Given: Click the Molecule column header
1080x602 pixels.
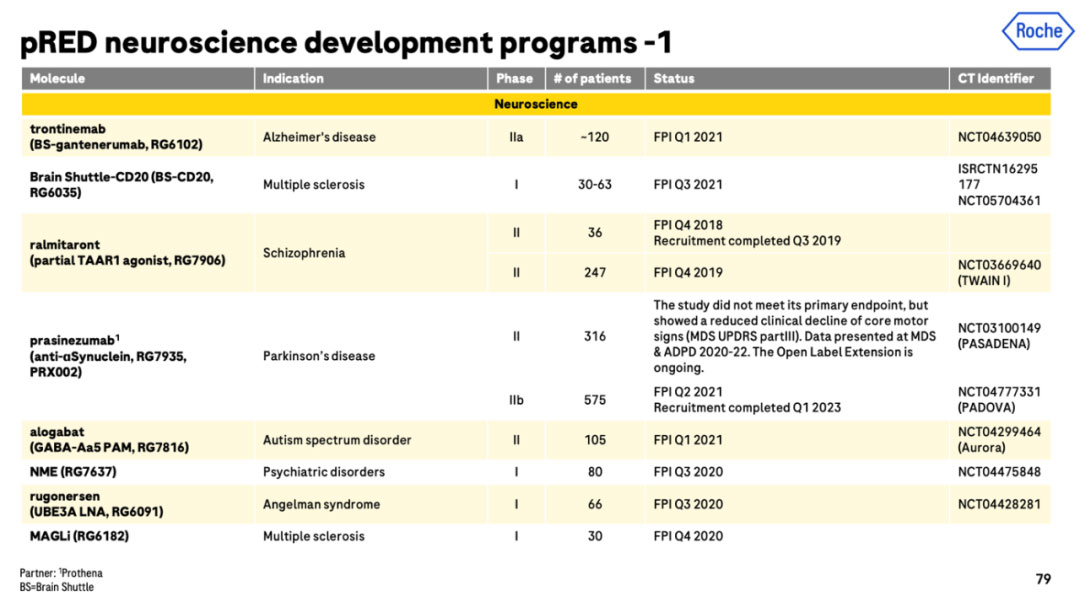Looking at the screenshot, I should (58, 78).
